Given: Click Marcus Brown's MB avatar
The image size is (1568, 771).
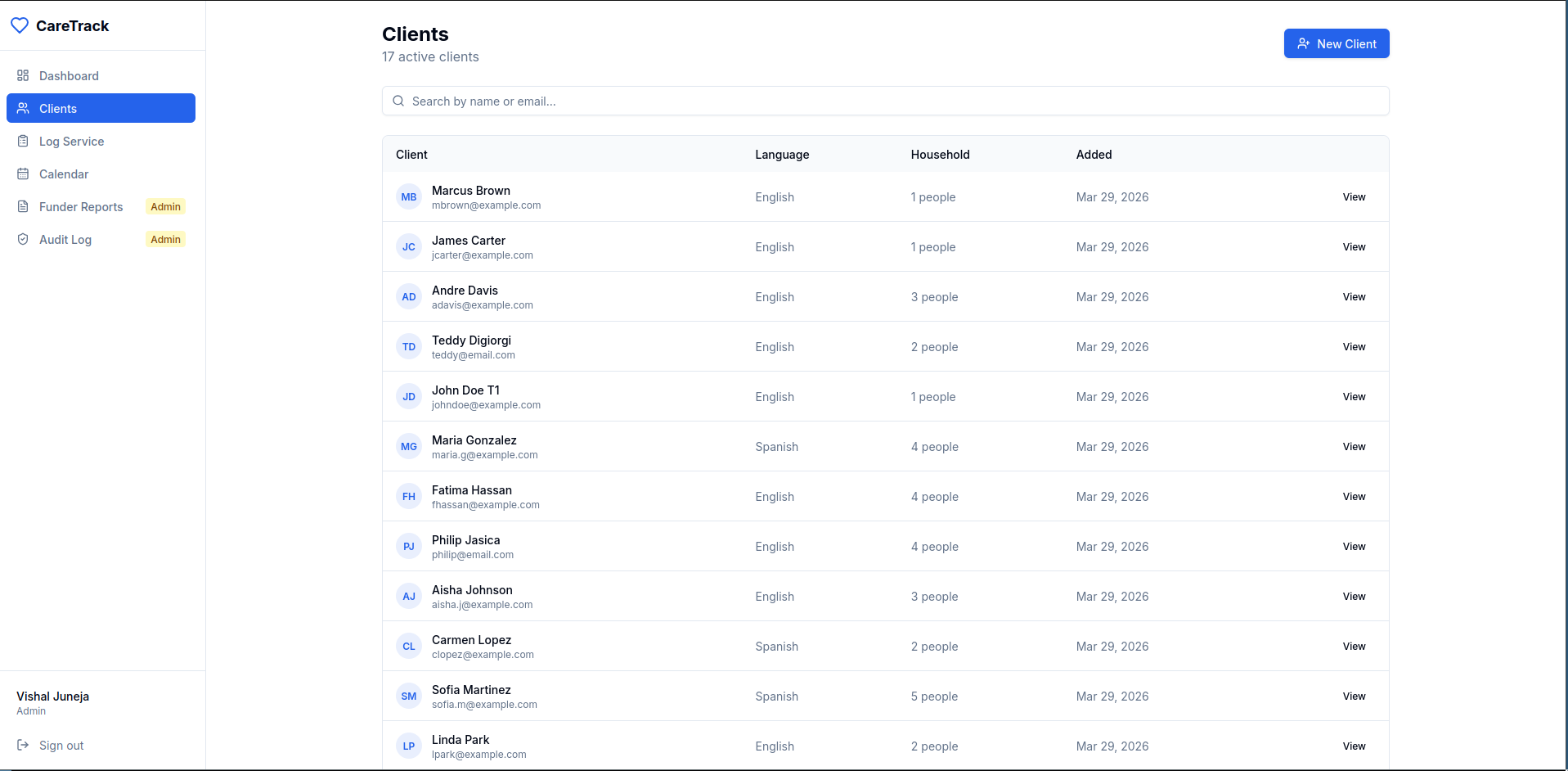Looking at the screenshot, I should coord(409,196).
